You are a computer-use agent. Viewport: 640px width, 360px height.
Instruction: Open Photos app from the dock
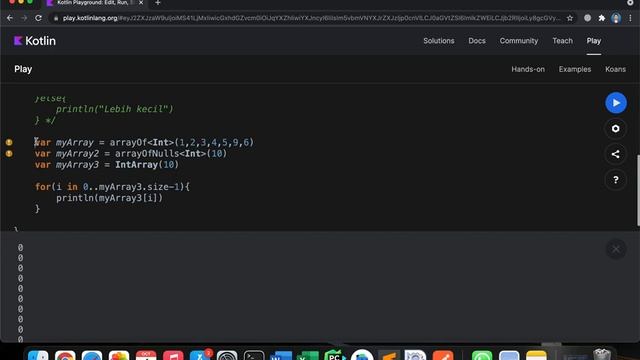tap(119, 355)
